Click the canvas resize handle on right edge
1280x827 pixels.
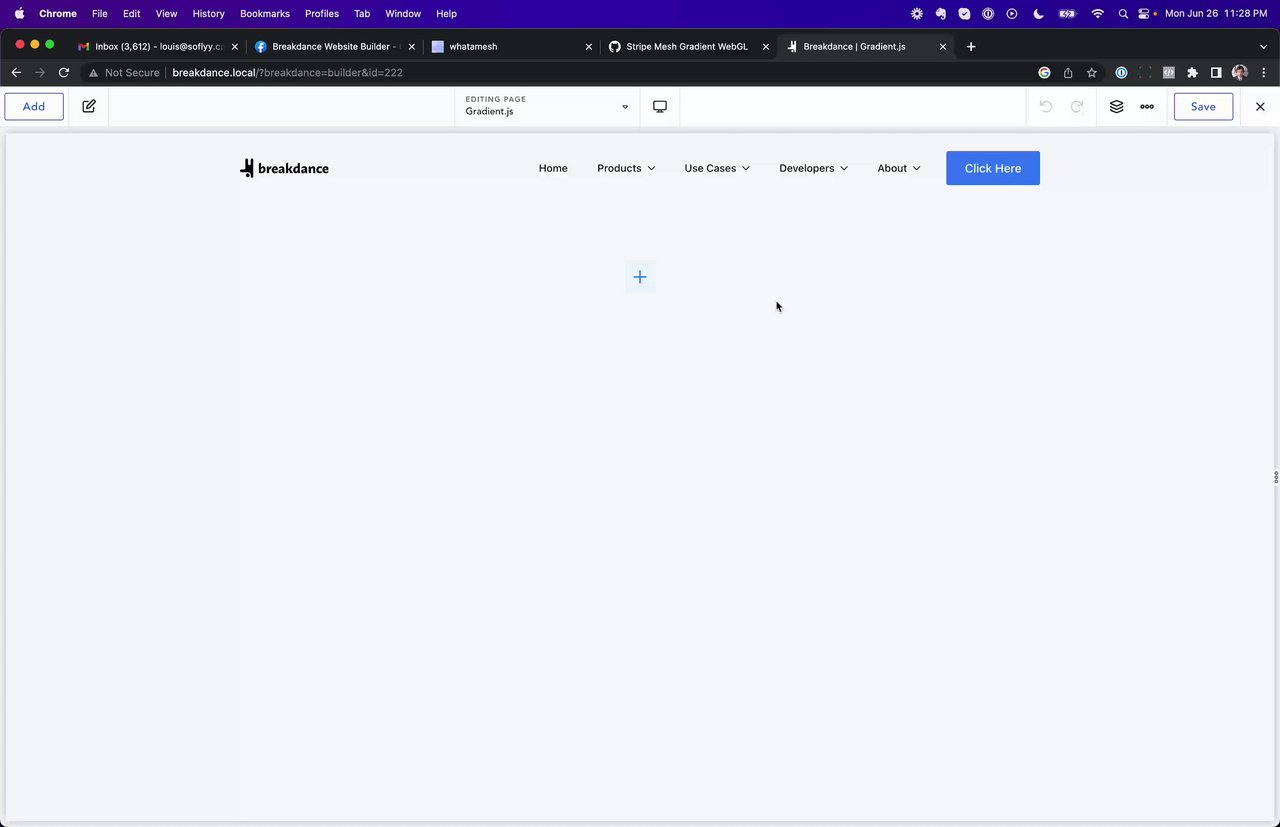1276,477
